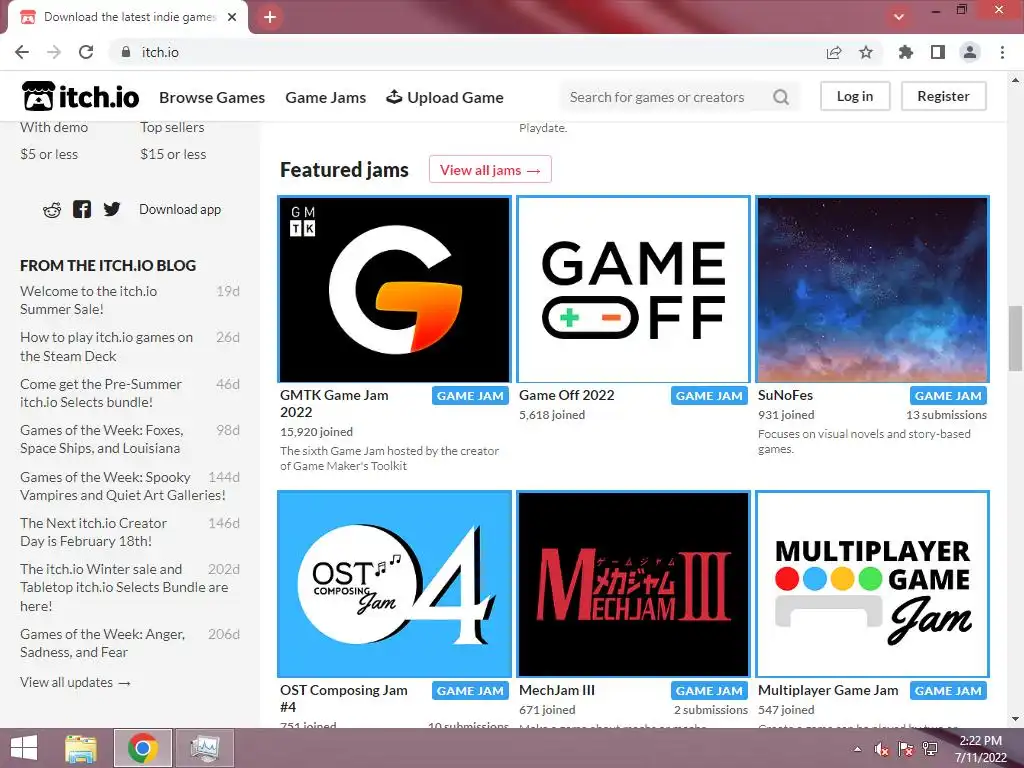Image resolution: width=1024 pixels, height=768 pixels.
Task: Click Multiplayer Game Jam title link
Action: (828, 690)
